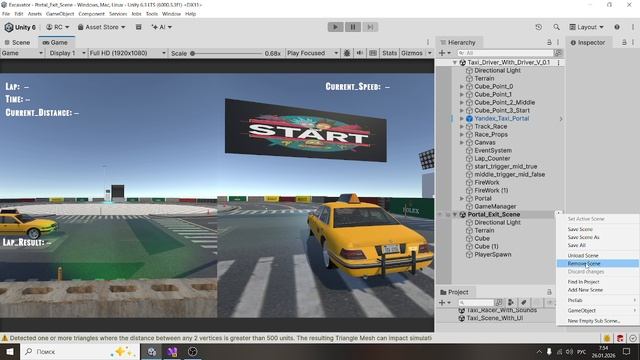The height and width of the screenshot is (360, 640).
Task: Click the Step frame button
Action: [x=370, y=27]
